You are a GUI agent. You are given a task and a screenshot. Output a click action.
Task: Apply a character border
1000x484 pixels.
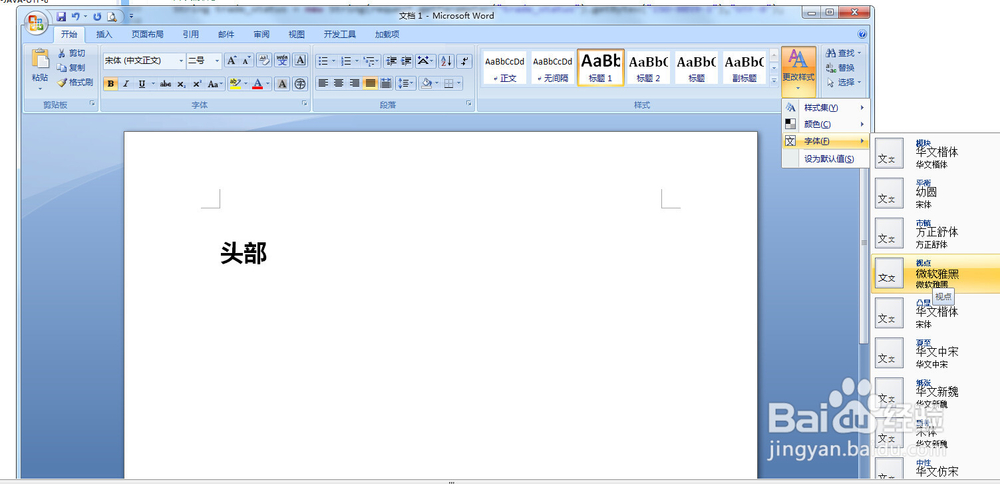pos(300,61)
